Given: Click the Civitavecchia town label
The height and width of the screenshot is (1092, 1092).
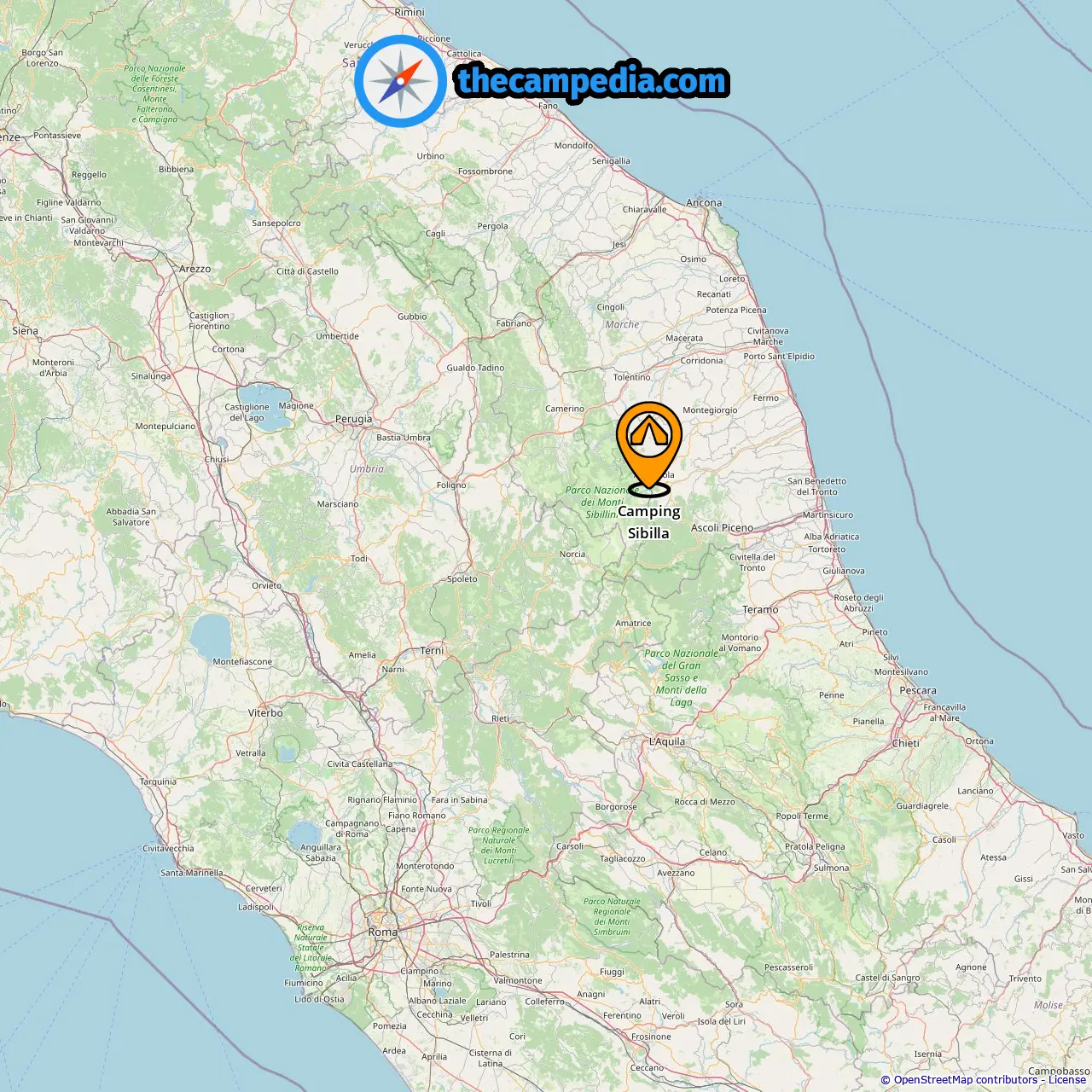Looking at the screenshot, I should tap(168, 849).
